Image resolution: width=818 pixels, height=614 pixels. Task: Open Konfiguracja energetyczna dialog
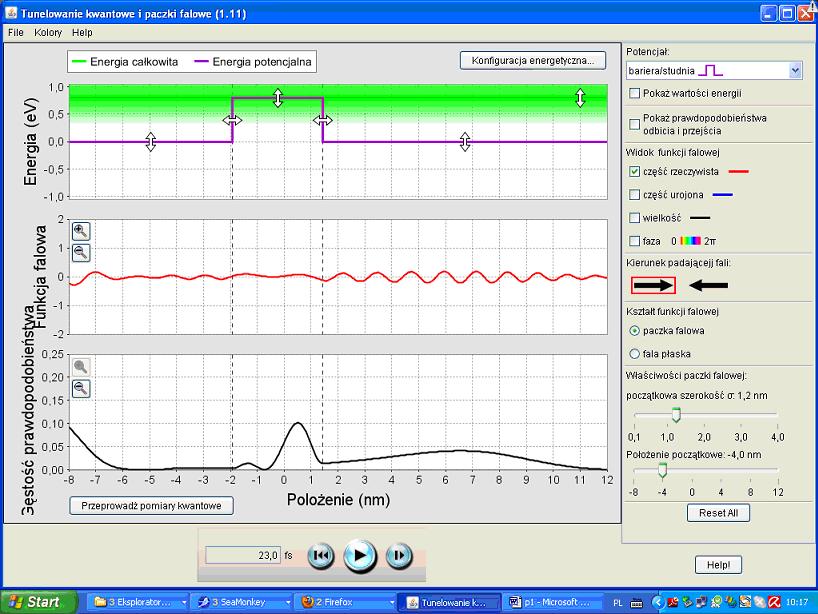[x=533, y=61]
